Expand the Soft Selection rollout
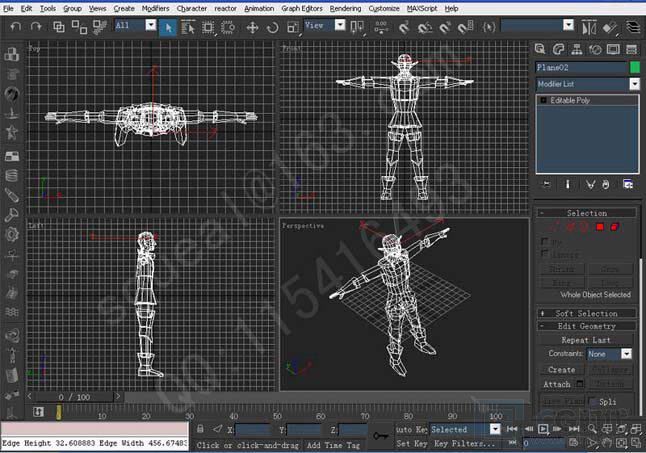 [587, 313]
